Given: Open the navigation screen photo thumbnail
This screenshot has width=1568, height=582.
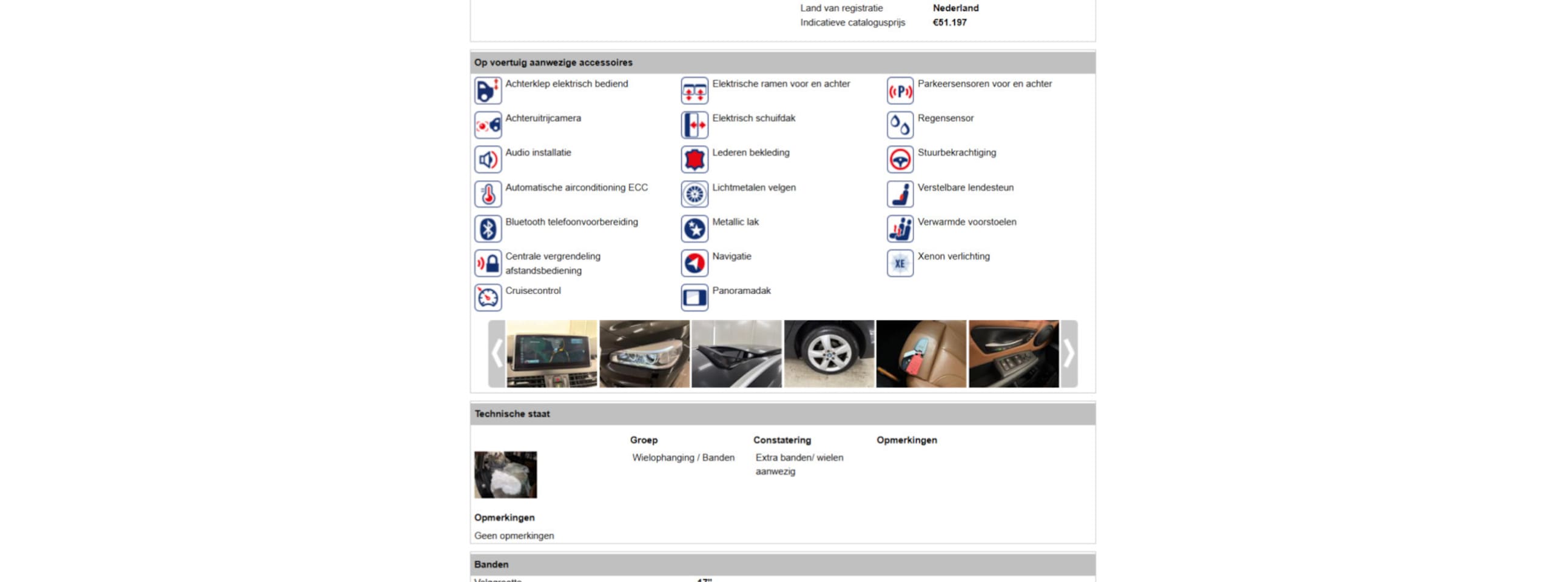Looking at the screenshot, I should click(551, 354).
